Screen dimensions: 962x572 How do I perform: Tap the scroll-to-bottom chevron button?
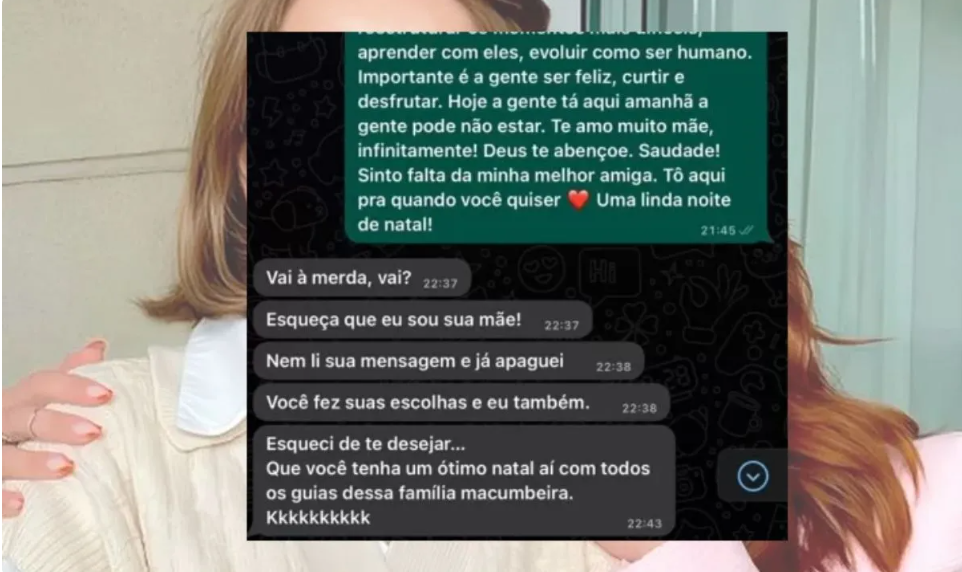point(753,476)
